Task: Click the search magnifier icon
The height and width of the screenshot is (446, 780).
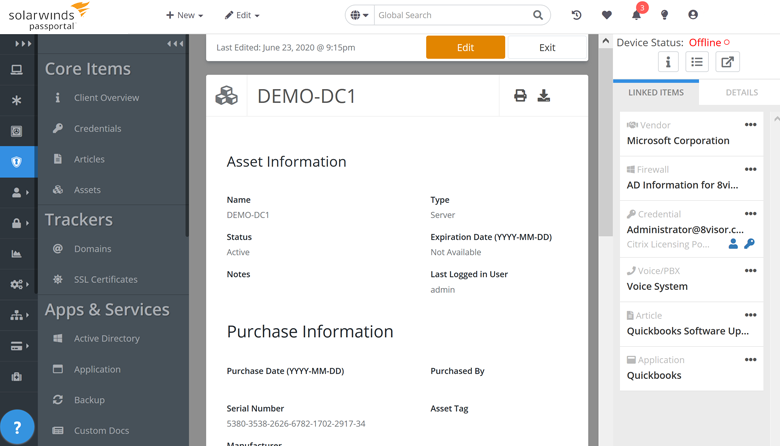Action: [x=538, y=15]
